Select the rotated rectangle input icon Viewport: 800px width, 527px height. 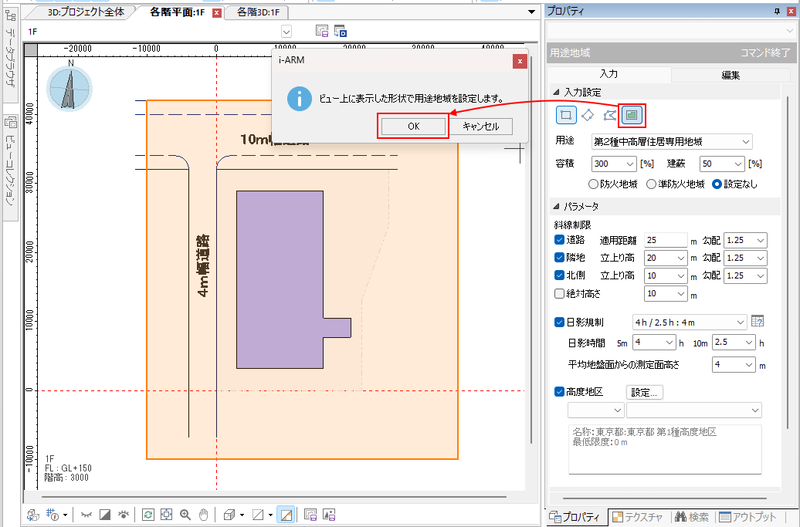[587, 115]
